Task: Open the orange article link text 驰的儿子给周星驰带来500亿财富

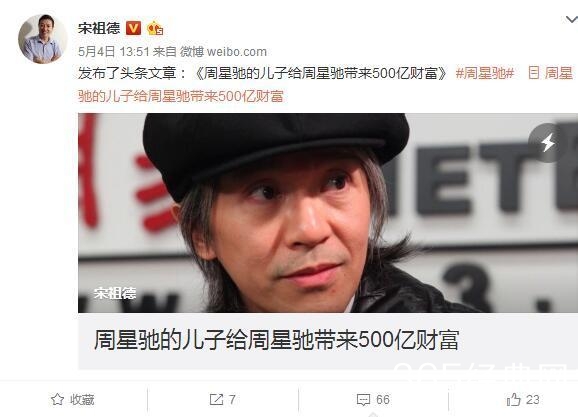Action: click(x=181, y=96)
